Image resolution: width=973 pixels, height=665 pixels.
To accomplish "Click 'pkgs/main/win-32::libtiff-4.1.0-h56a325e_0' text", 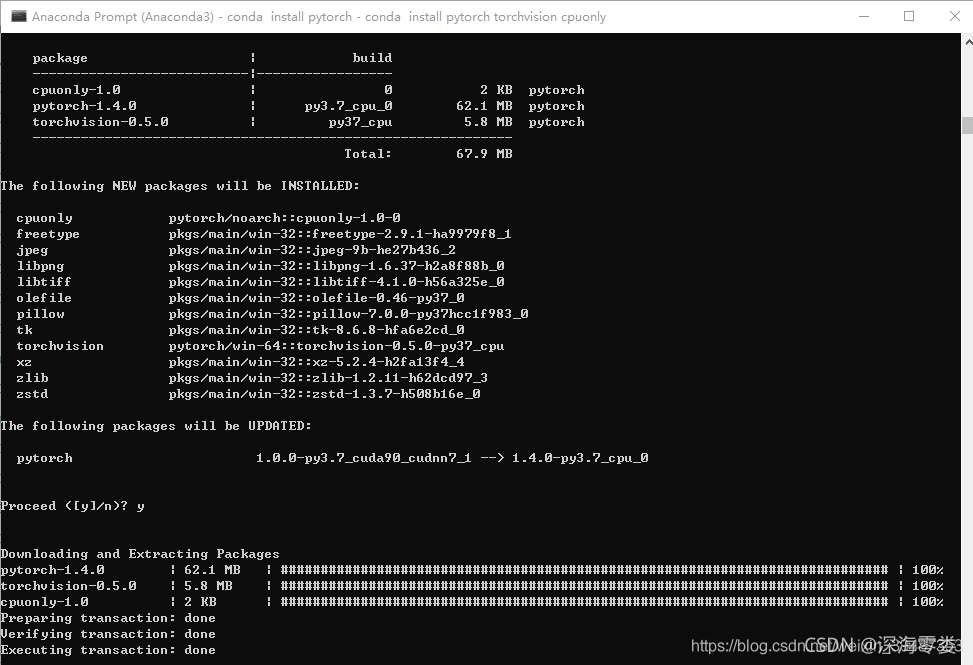I will [x=336, y=282].
